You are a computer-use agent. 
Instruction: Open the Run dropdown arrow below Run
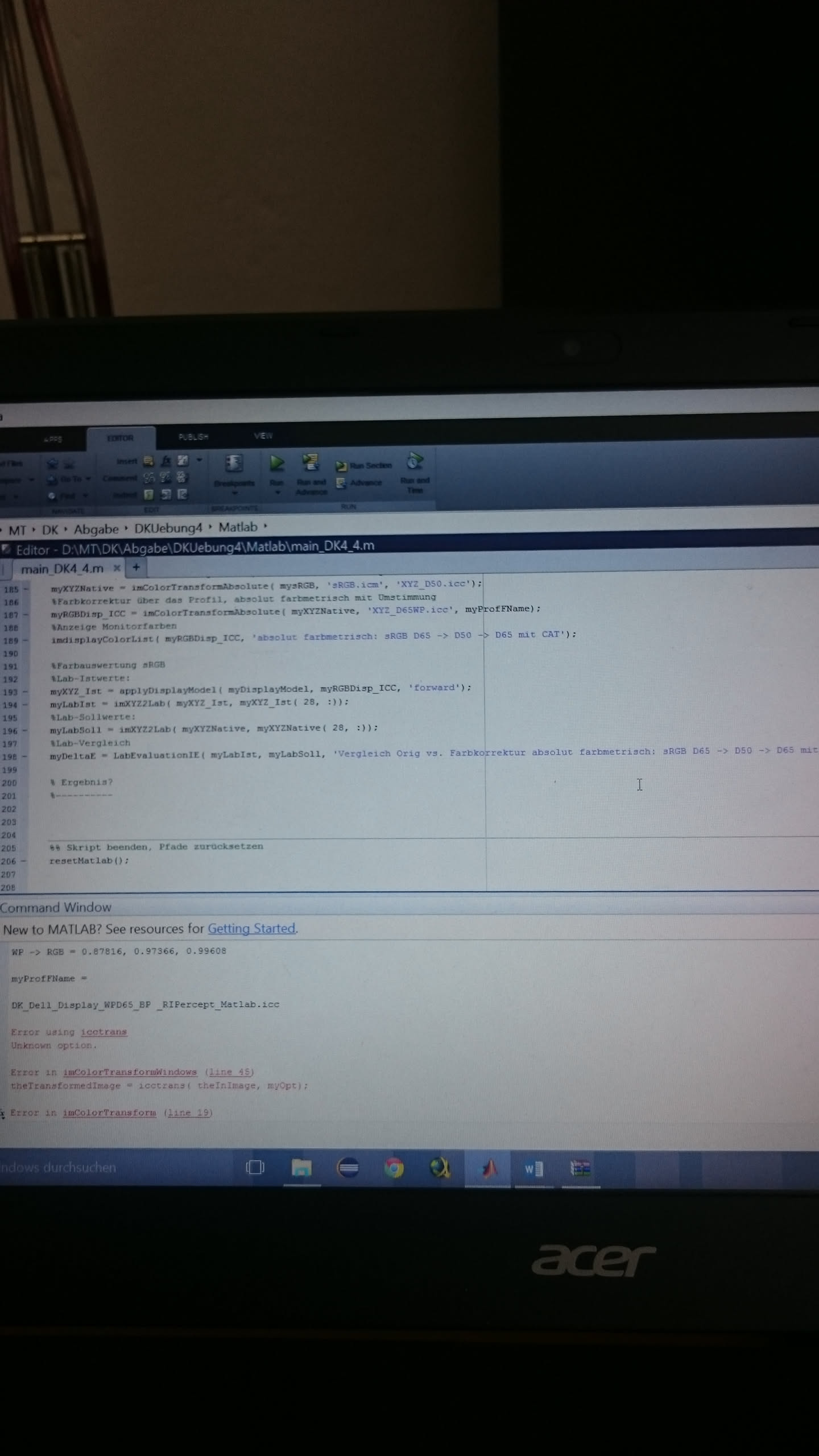pyautogui.click(x=278, y=493)
